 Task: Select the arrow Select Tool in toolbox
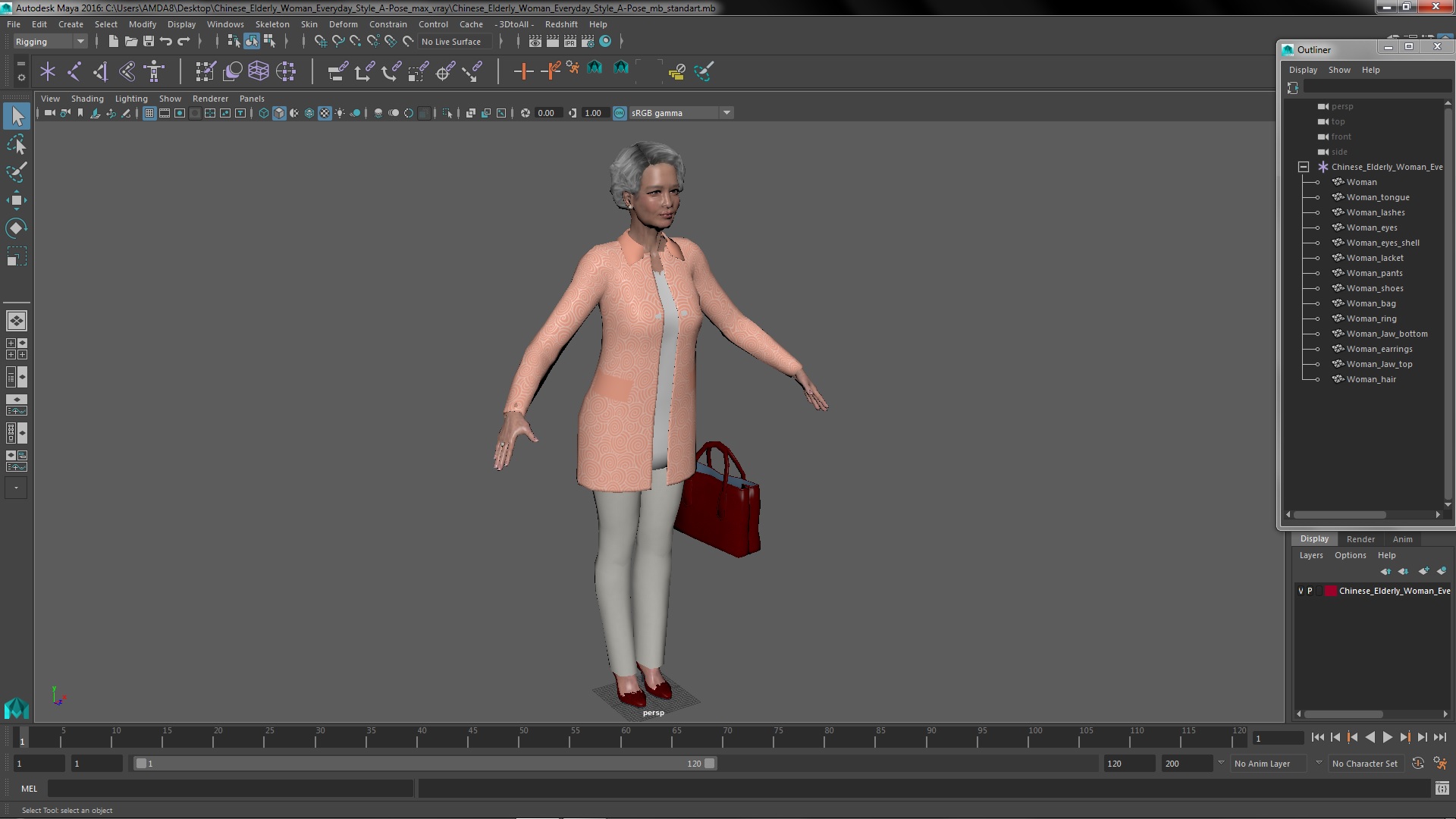(x=17, y=116)
